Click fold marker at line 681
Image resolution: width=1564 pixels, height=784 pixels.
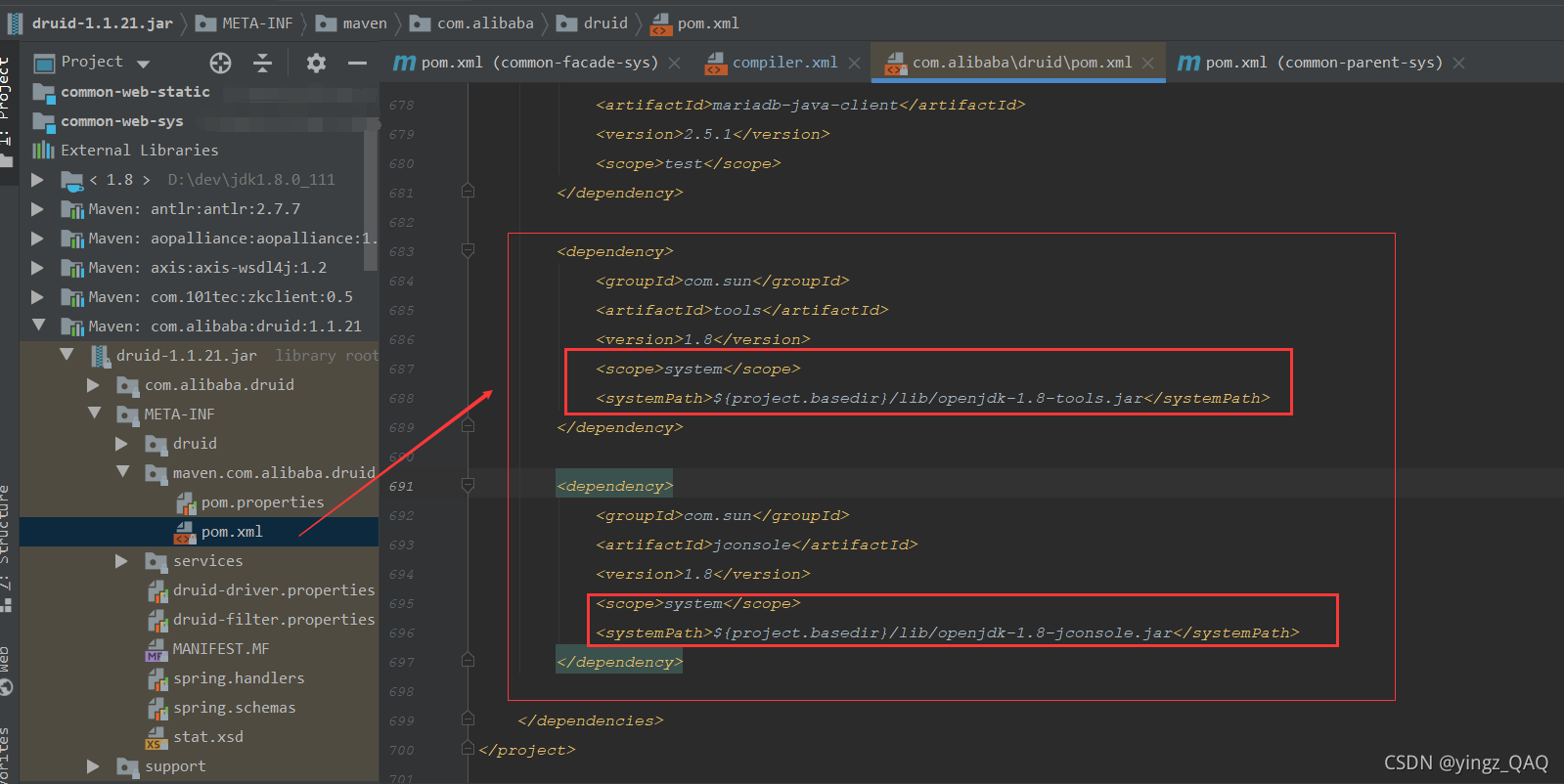click(469, 191)
